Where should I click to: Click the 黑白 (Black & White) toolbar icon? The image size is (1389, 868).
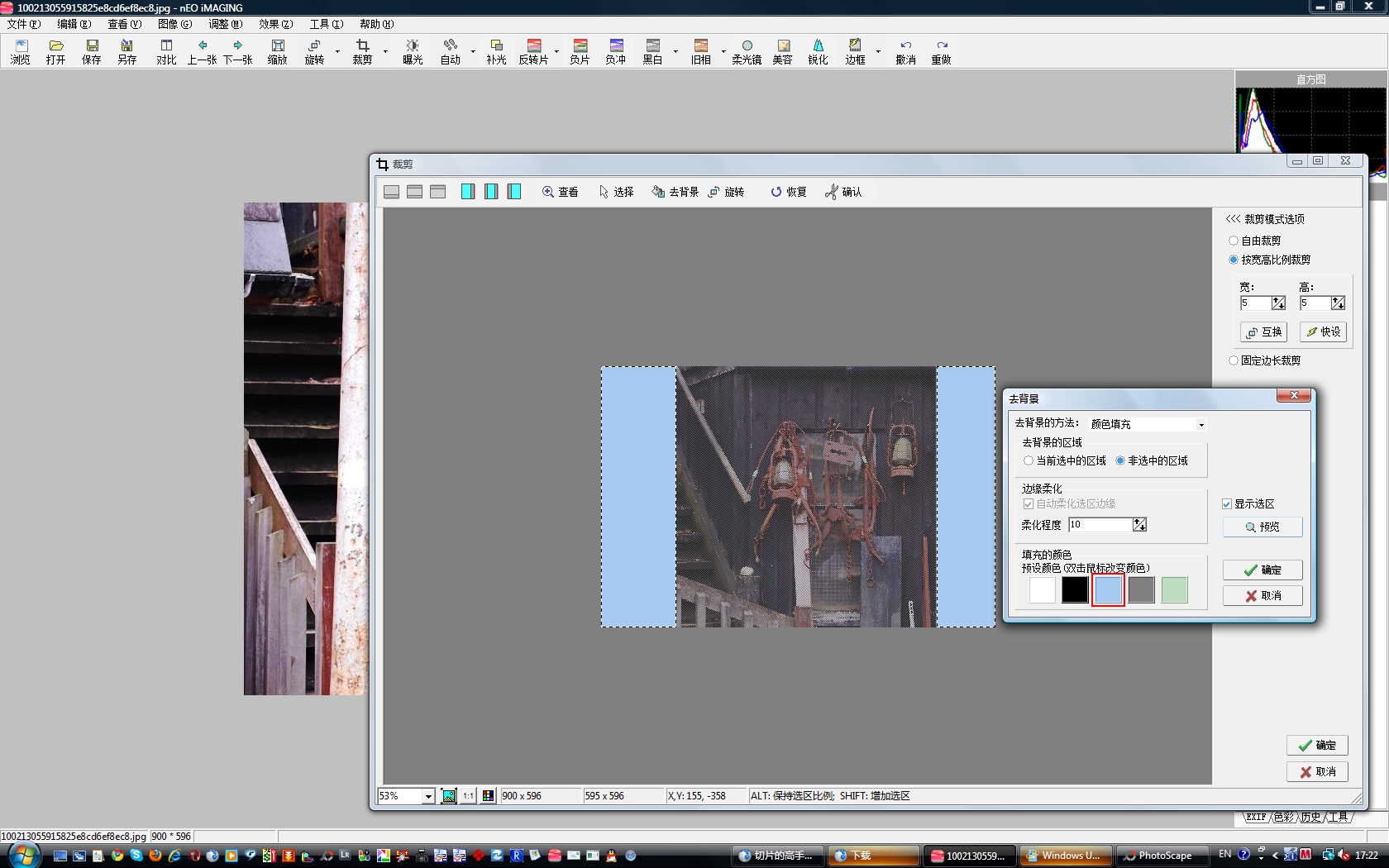coord(652,51)
